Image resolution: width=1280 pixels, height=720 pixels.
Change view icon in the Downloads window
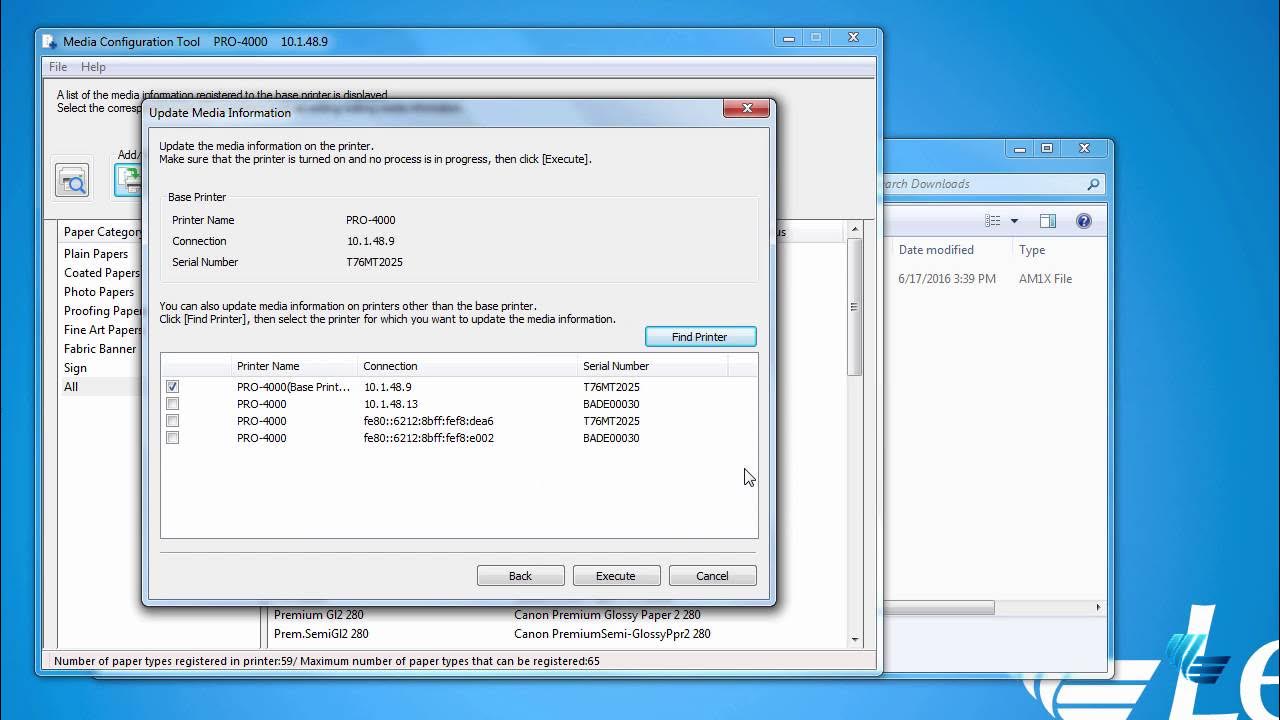click(993, 221)
